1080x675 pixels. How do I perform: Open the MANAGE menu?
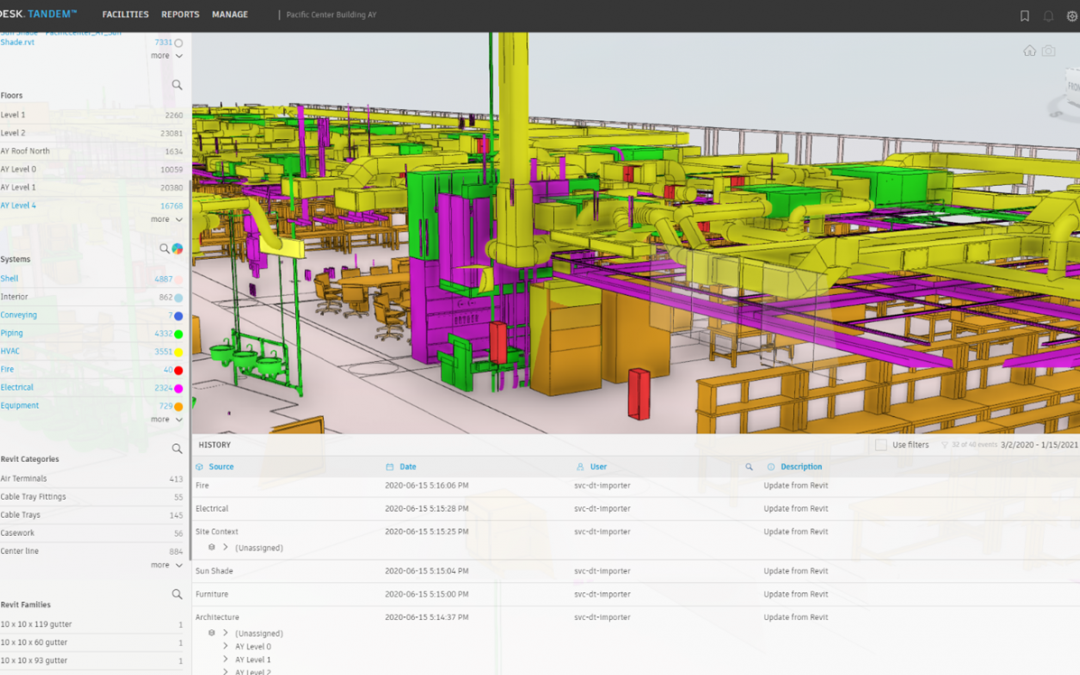pos(230,14)
